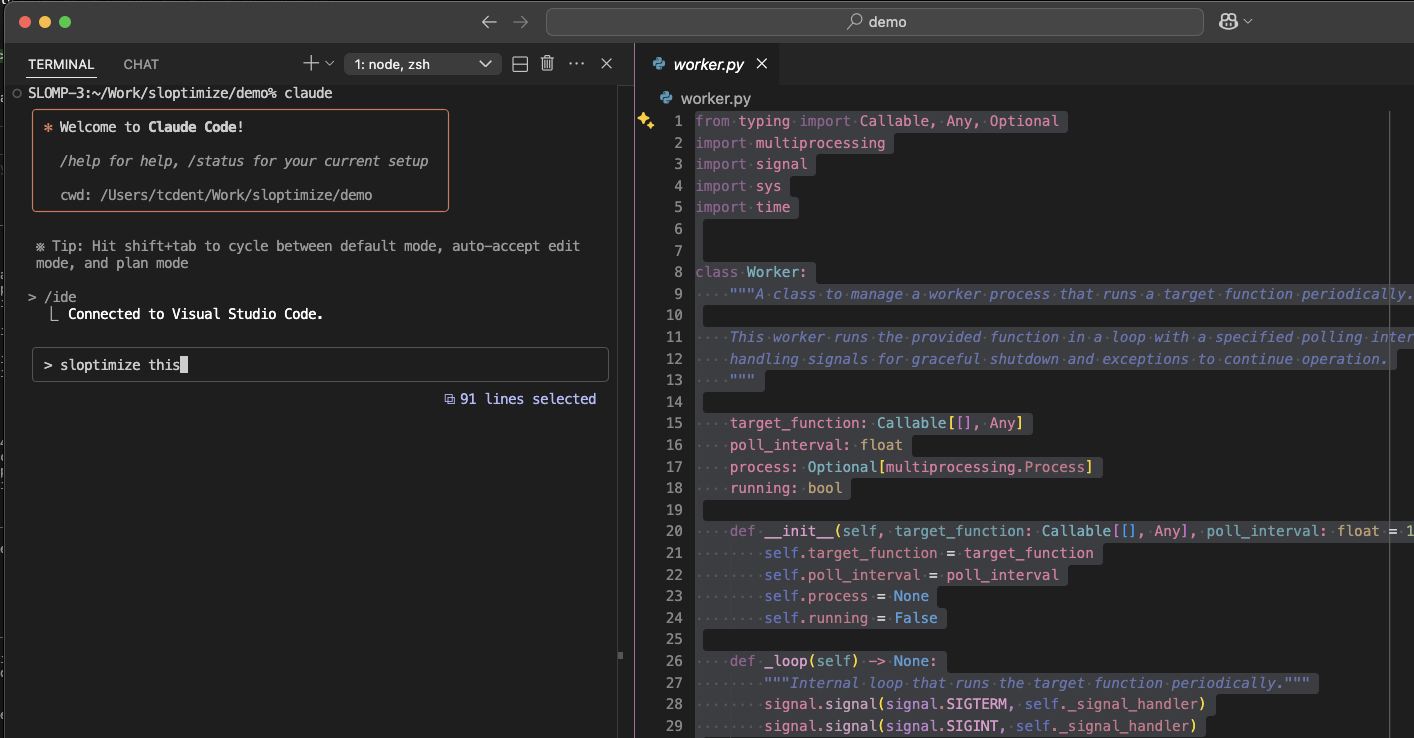Expand the Copilot dropdown chevron
The image size is (1414, 738).
click(1247, 22)
